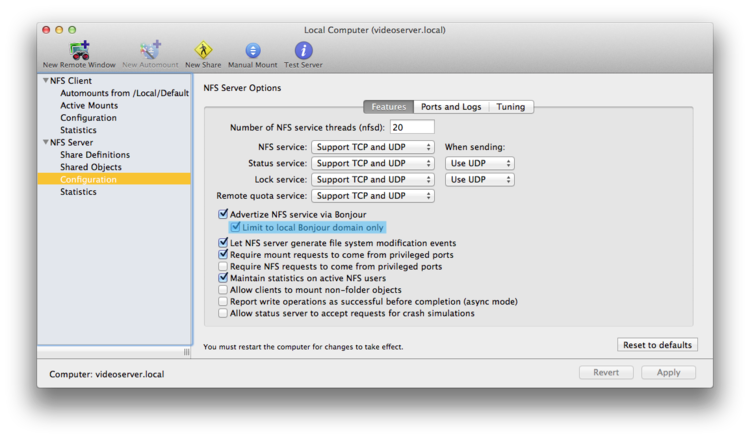Click the Reset to defaults button
750x439 pixels.
pos(657,345)
